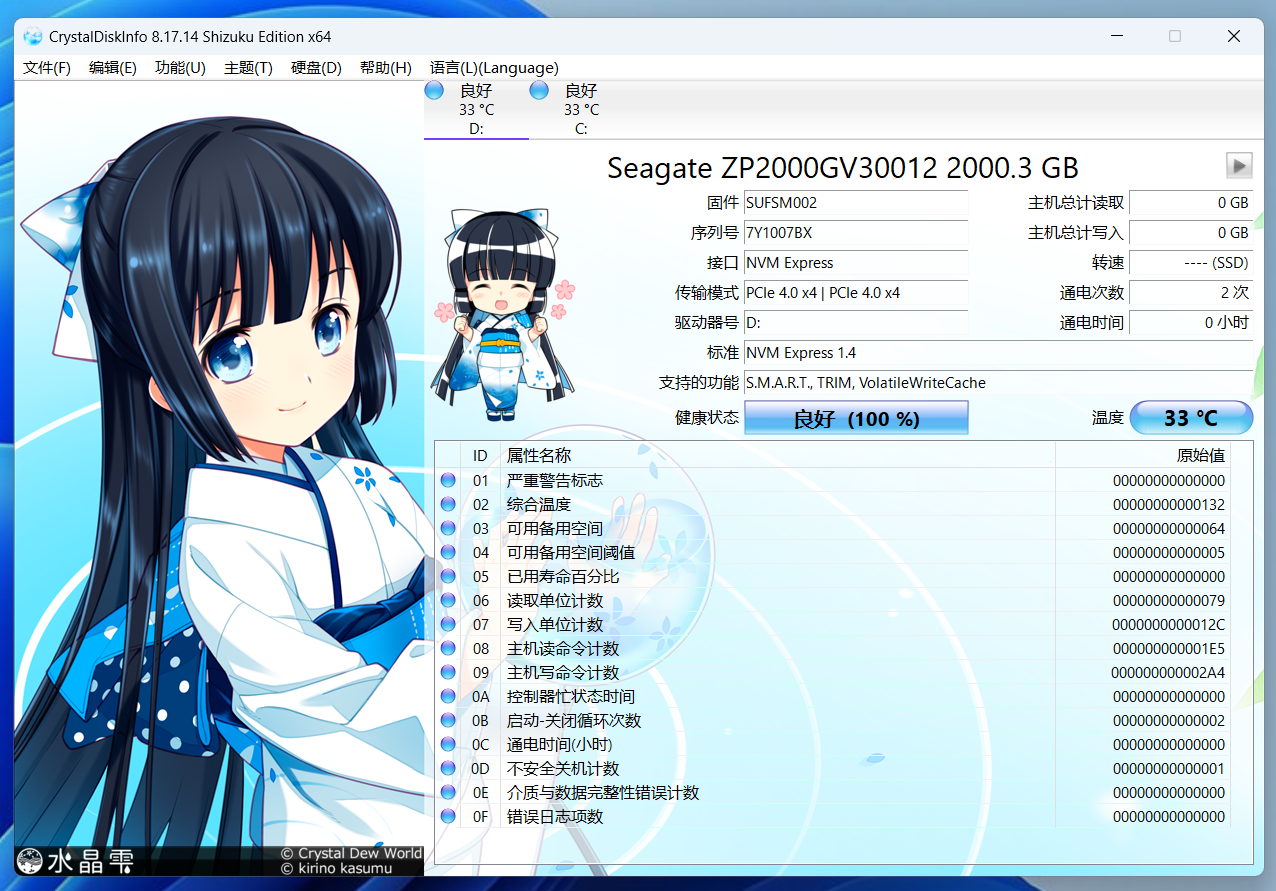Select the 读取单位计数 attribute name
The image size is (1276, 891).
click(x=555, y=600)
